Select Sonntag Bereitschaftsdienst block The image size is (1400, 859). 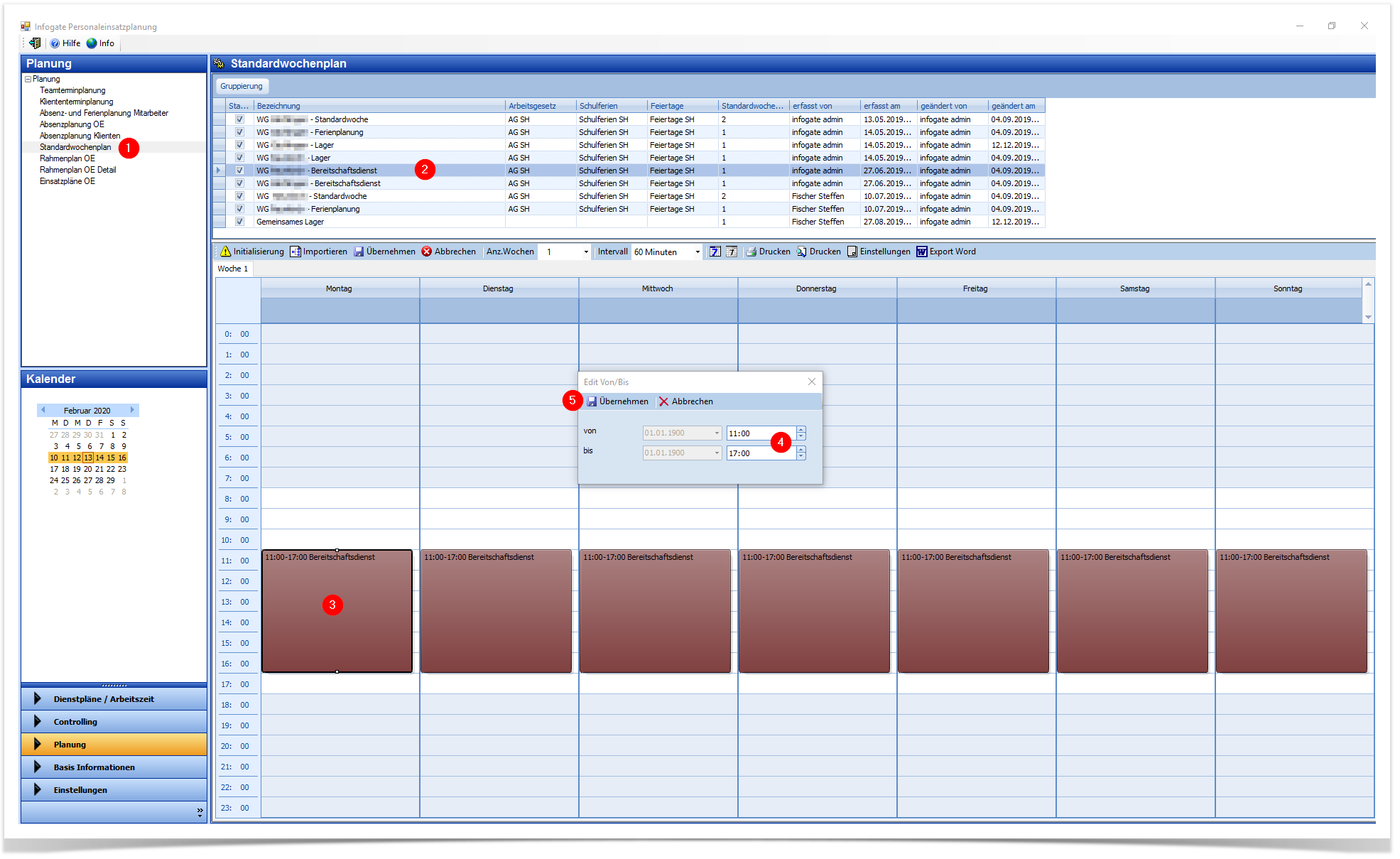(1292, 611)
